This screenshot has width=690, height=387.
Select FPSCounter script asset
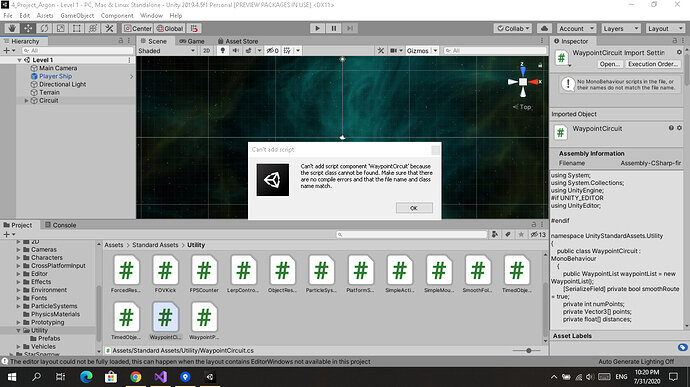pos(204,274)
